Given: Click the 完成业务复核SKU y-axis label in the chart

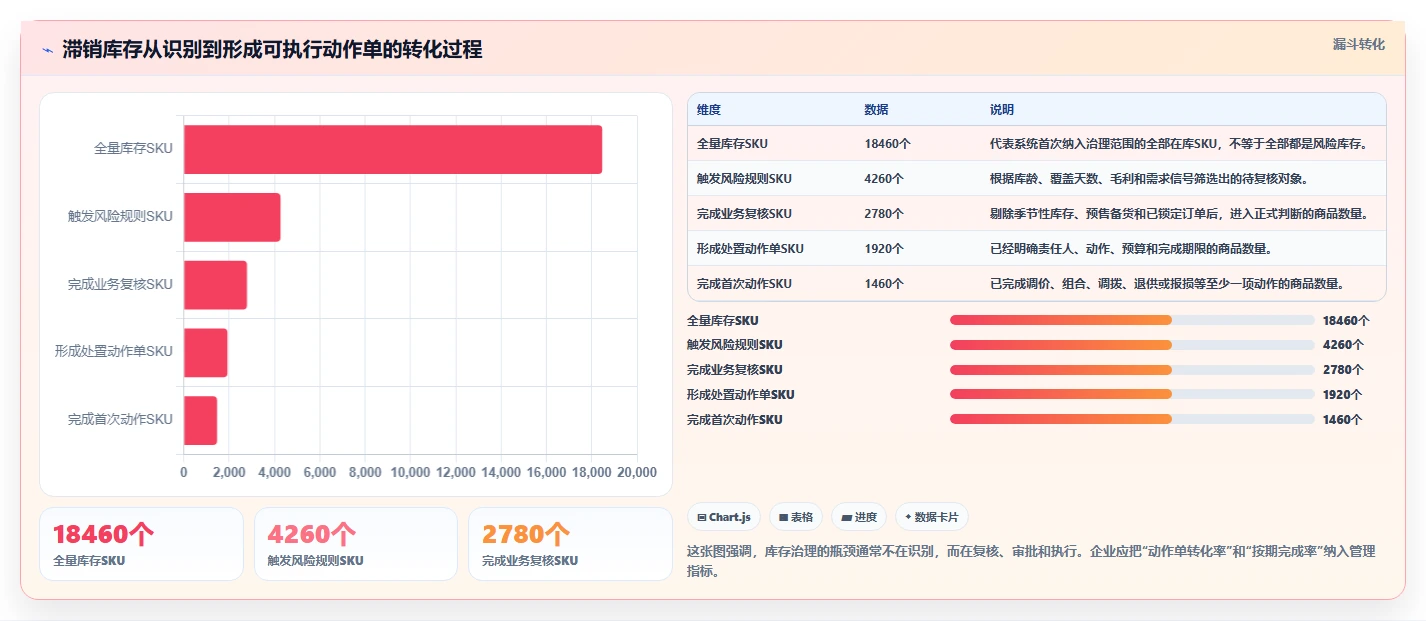Looking at the screenshot, I should coord(120,284).
